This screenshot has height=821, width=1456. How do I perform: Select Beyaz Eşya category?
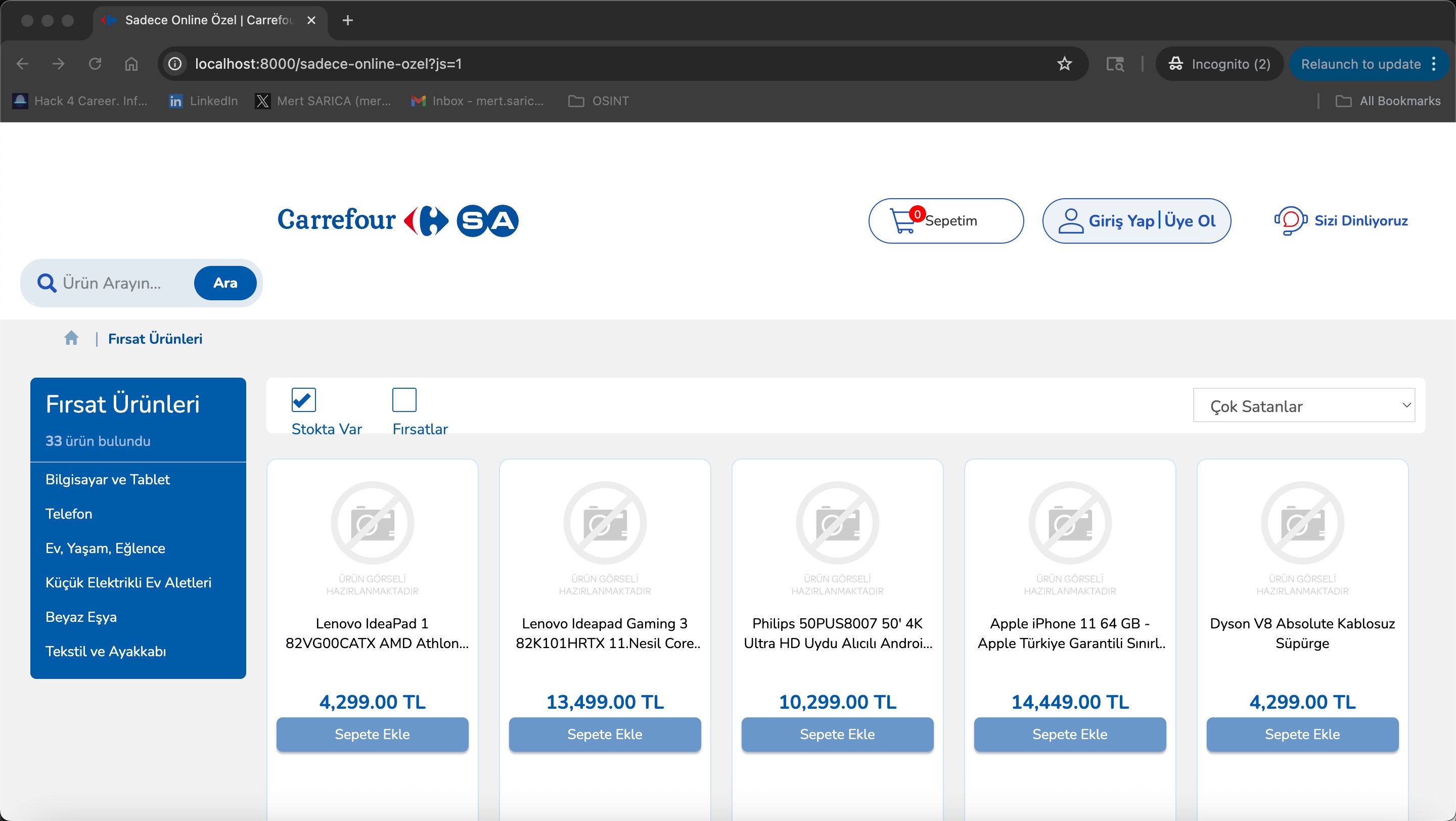pos(81,618)
